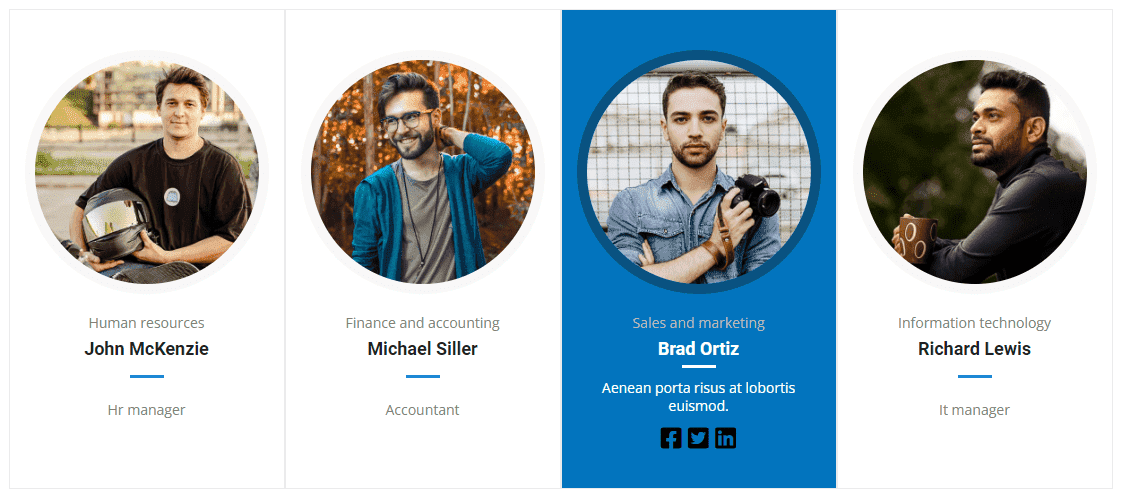Screen dimensions: 1122x498
Task: Click the blue divider under Richard Lewis
Action: [x=975, y=376]
